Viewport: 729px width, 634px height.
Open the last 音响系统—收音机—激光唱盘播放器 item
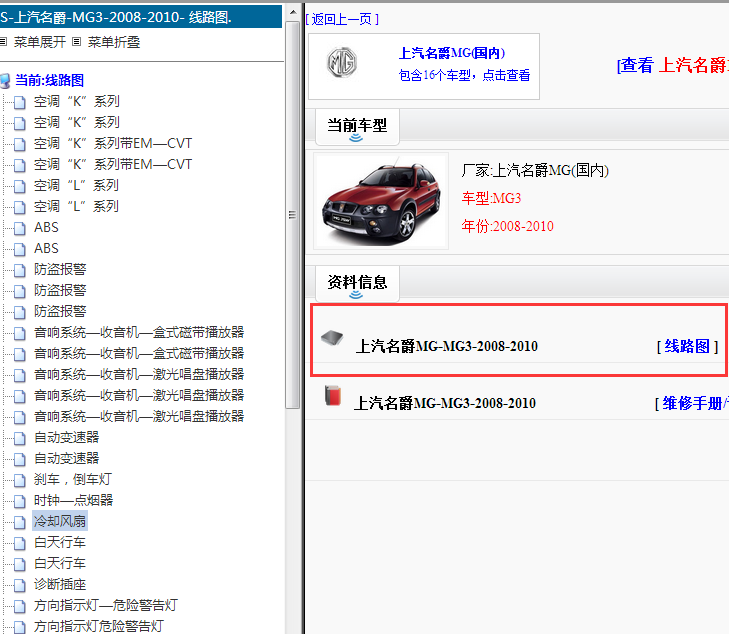point(139,416)
